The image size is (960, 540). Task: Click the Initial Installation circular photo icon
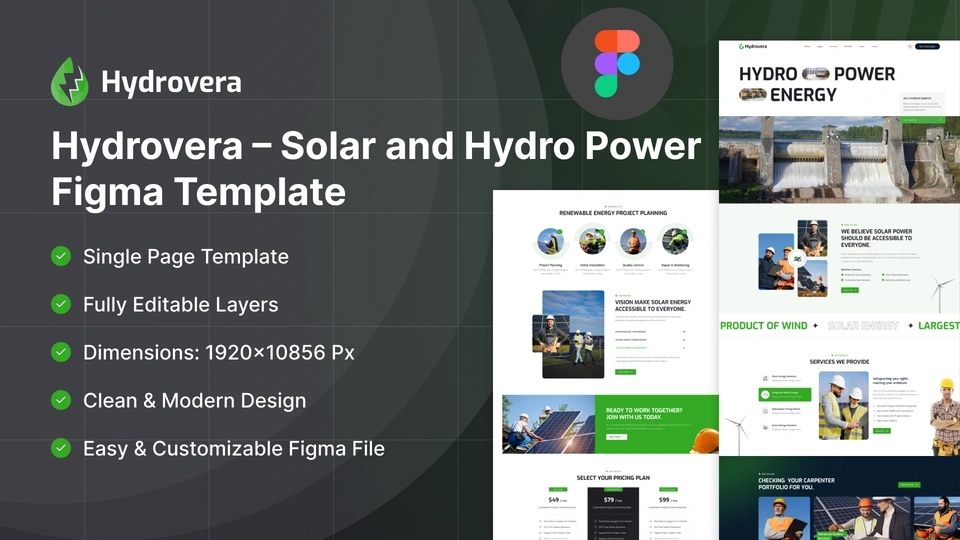tap(592, 242)
